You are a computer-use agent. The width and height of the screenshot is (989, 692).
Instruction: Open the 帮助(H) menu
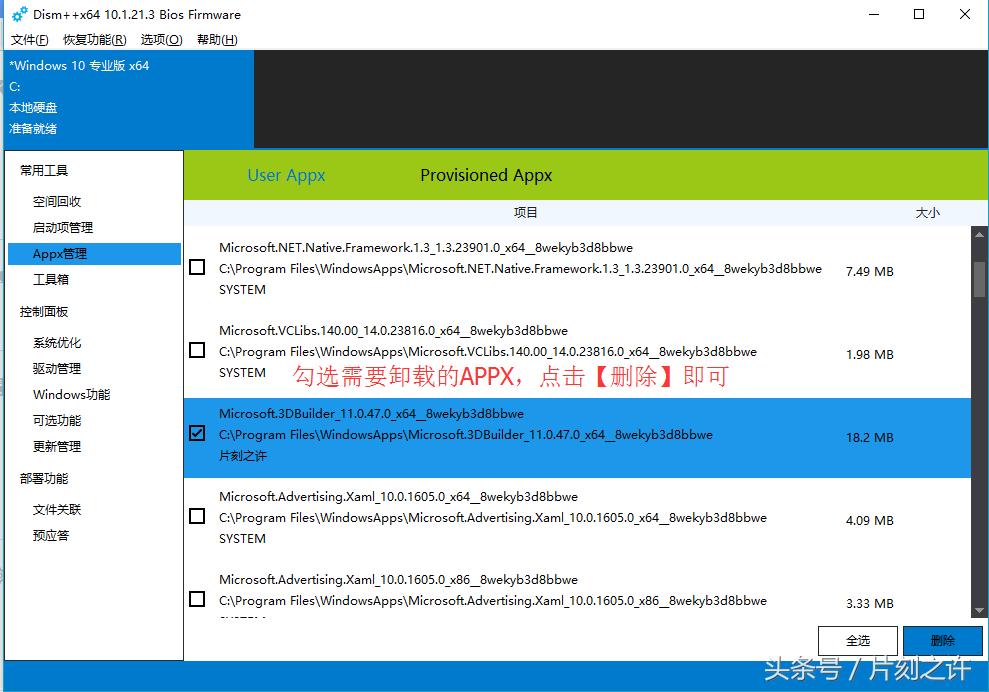pyautogui.click(x=217, y=40)
